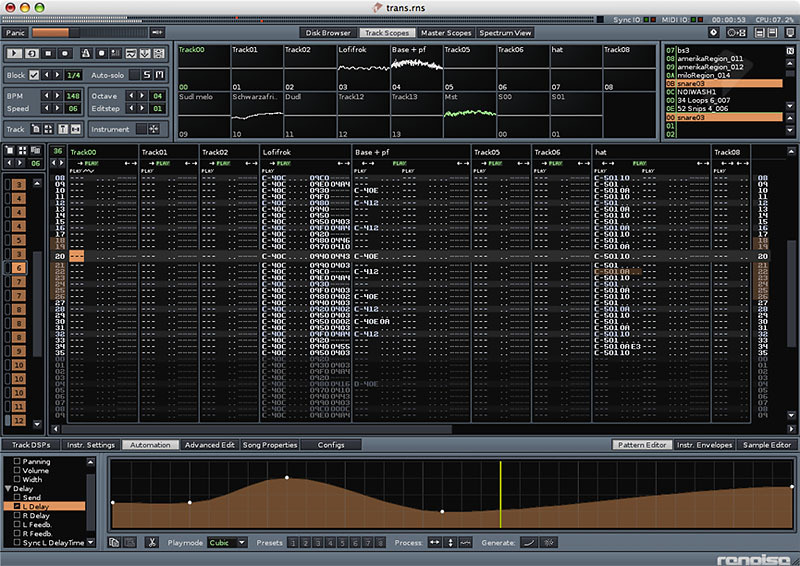Click the Auto-solo S button

click(146, 75)
